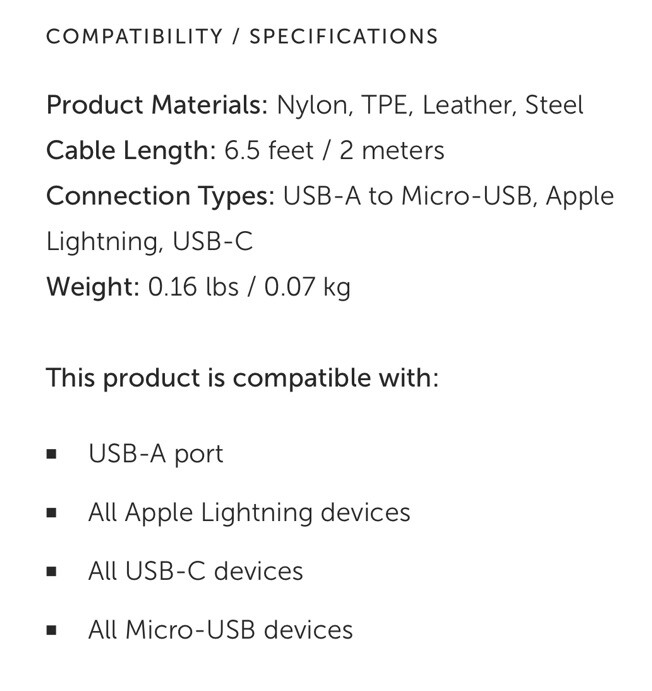Click the bullet beside All USB-C devices
The height and width of the screenshot is (691, 652).
pos(52,572)
